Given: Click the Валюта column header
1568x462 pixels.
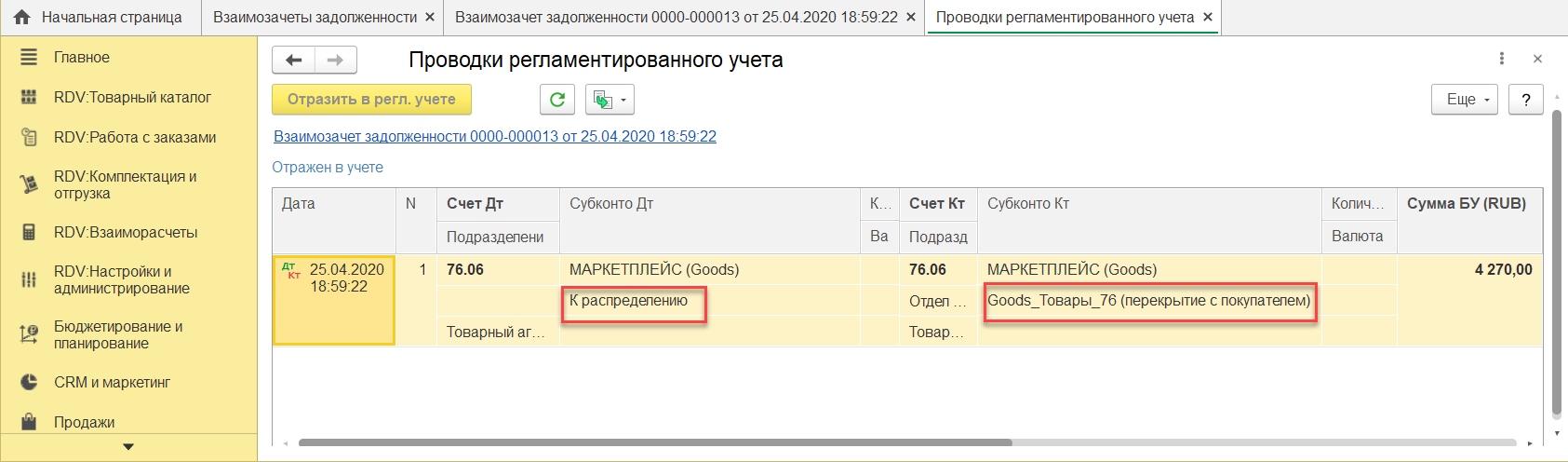Looking at the screenshot, I should pyautogui.click(x=1358, y=237).
